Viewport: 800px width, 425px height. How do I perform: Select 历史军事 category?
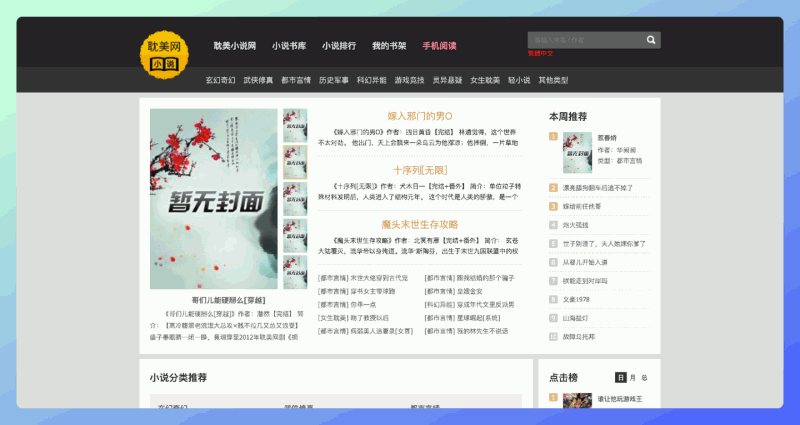point(334,80)
